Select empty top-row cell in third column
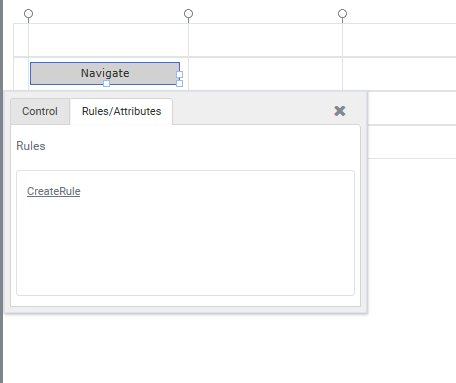This screenshot has width=456, height=383. [399, 40]
